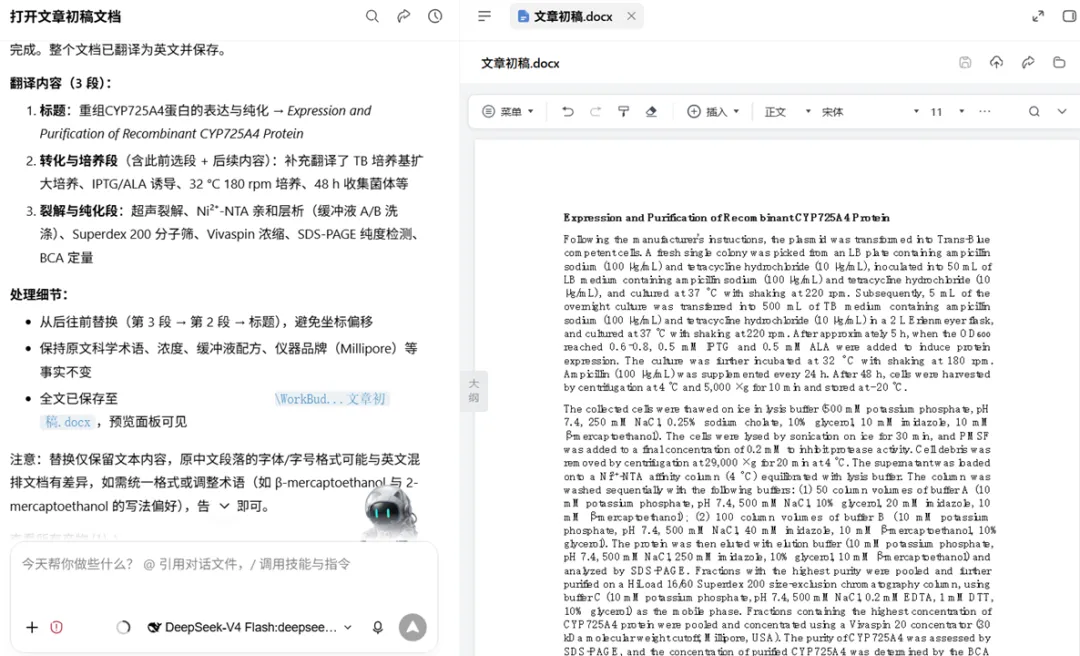Open the font size 11 dropdown
This screenshot has height=656, width=1080.
tap(947, 112)
